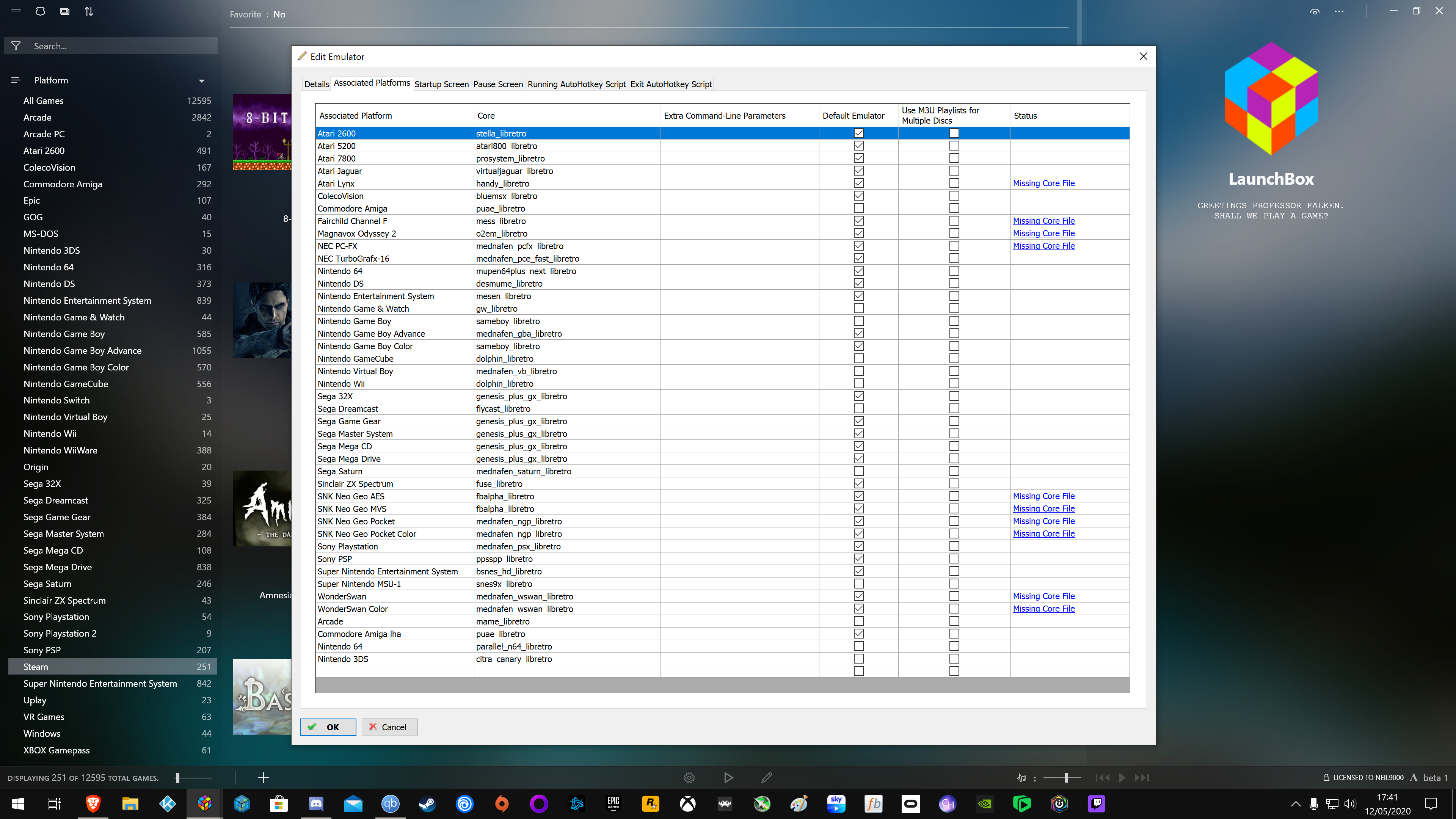Enable M3U Playlists for Sony Playstation row
This screenshot has width=1456, height=819.
coord(954,546)
